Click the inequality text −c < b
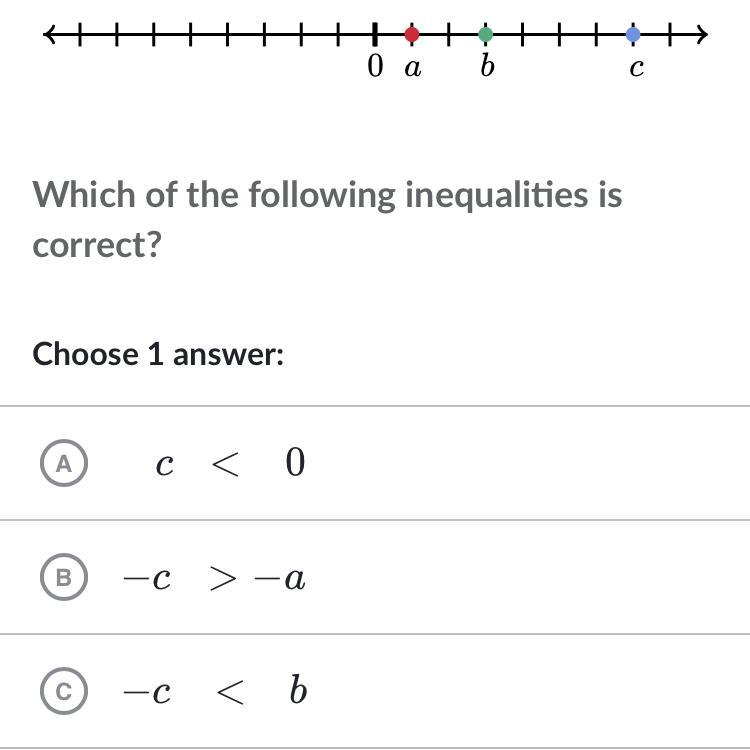750x750 pixels. coord(214,691)
